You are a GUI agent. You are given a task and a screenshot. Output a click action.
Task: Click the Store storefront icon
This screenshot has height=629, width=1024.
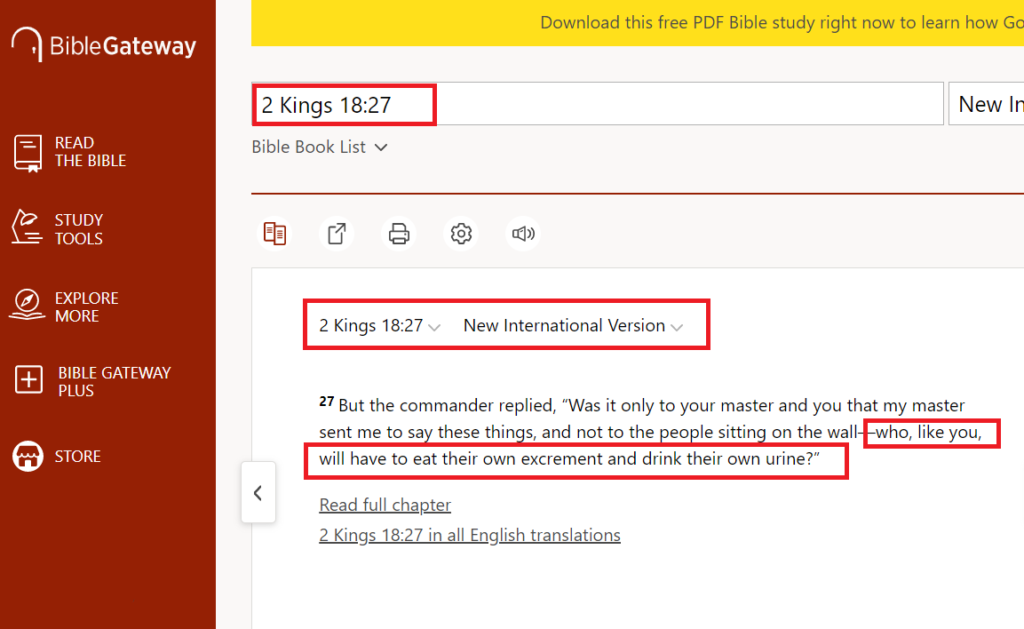pos(27,456)
